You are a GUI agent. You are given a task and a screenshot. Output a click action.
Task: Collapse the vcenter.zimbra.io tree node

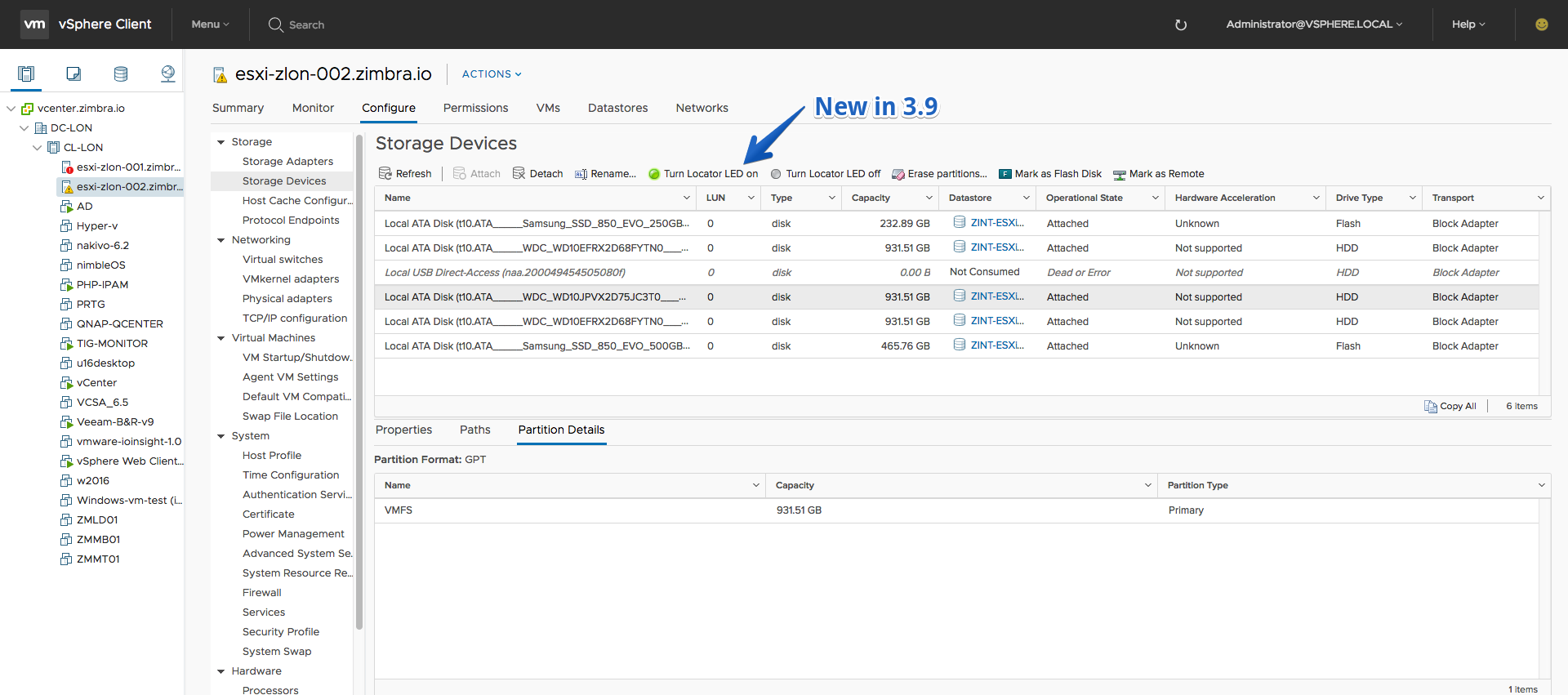[11, 108]
